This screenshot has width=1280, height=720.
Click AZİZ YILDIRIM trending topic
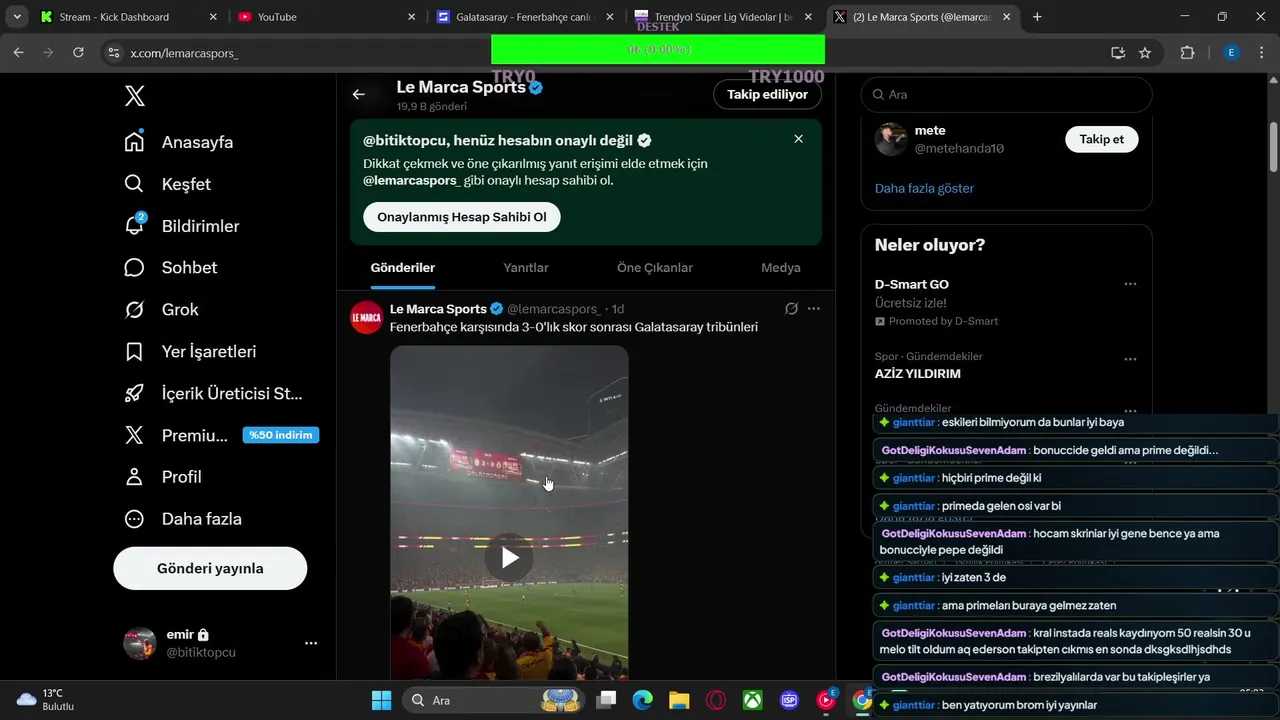coord(918,374)
